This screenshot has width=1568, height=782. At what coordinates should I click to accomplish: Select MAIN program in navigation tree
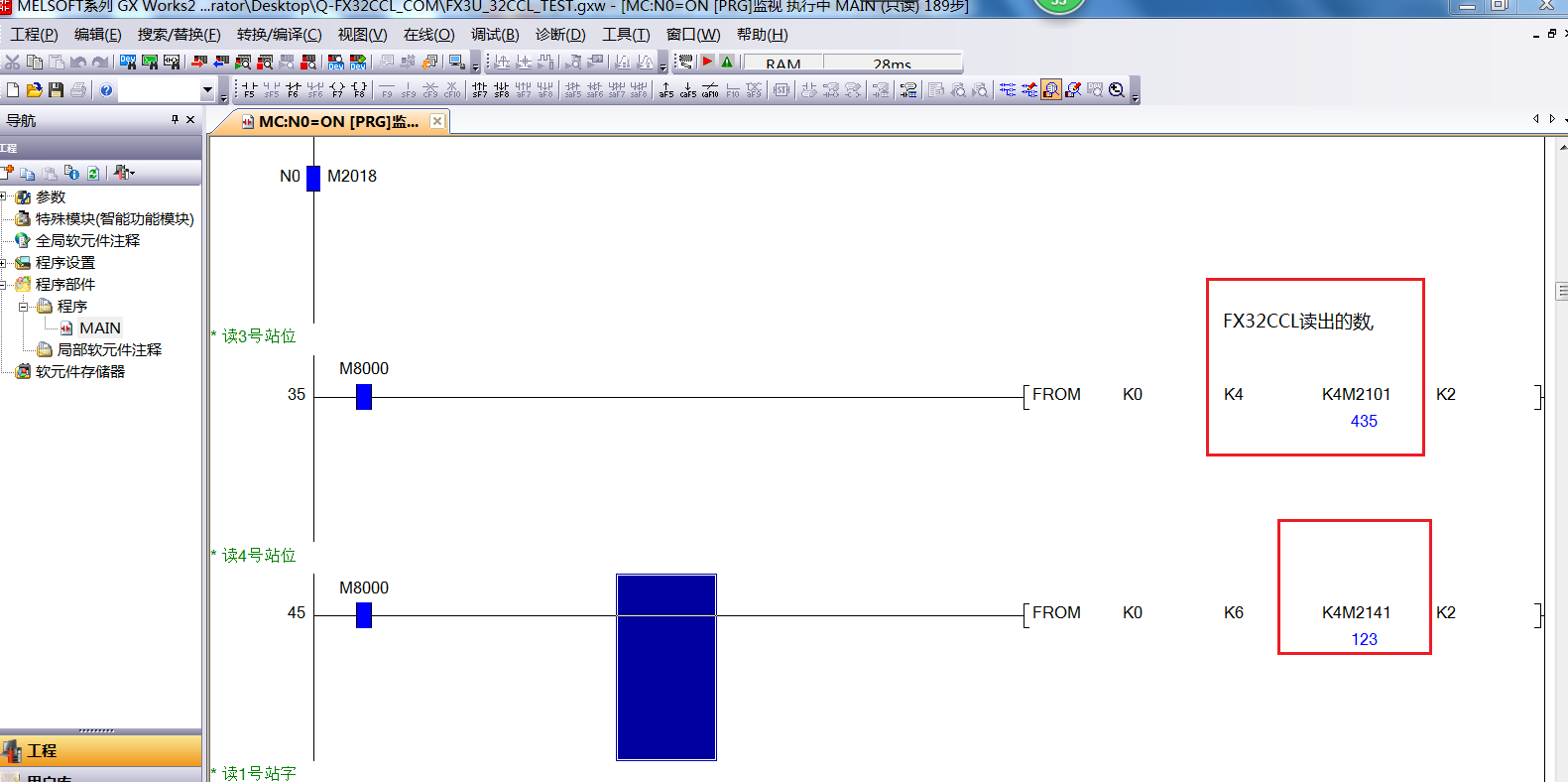pyautogui.click(x=99, y=328)
